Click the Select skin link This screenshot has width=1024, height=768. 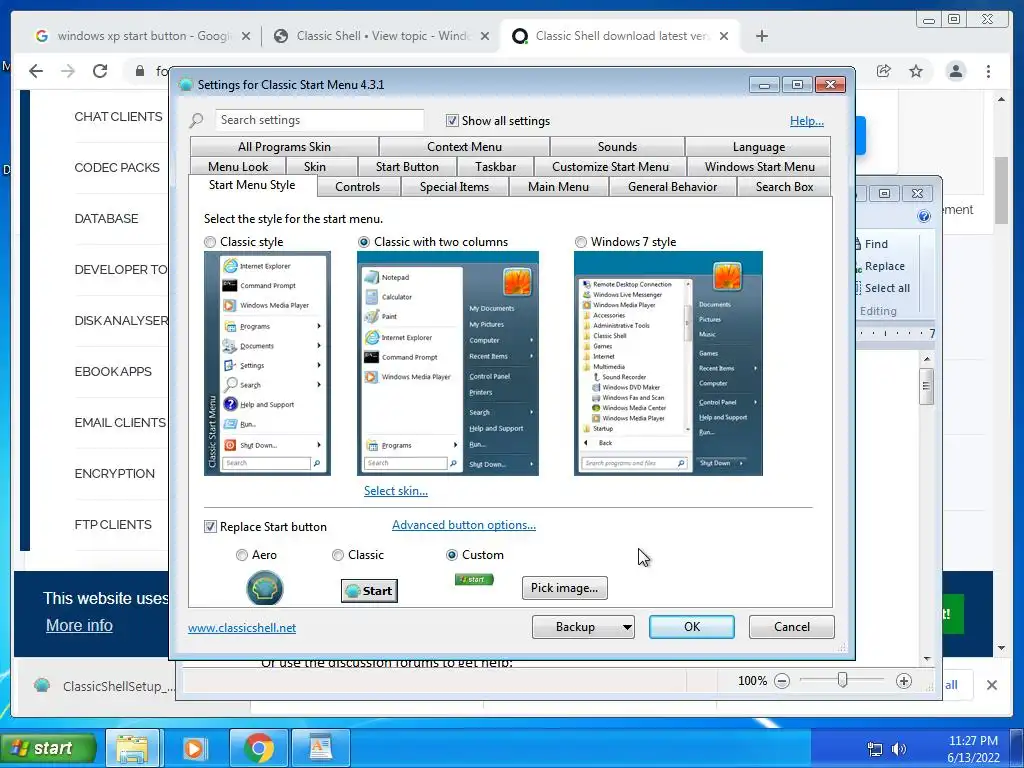click(396, 491)
